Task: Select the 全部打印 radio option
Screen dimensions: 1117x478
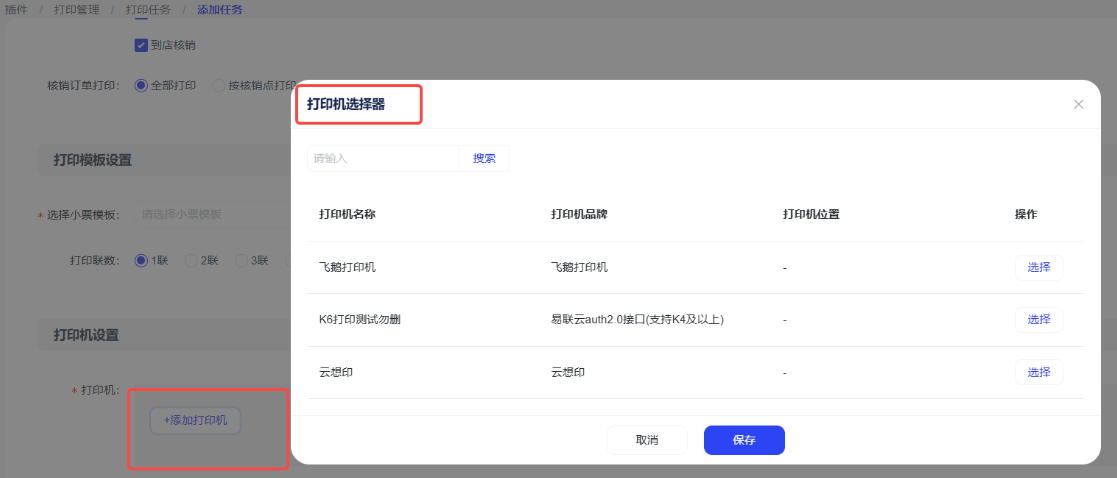Action: (141, 86)
